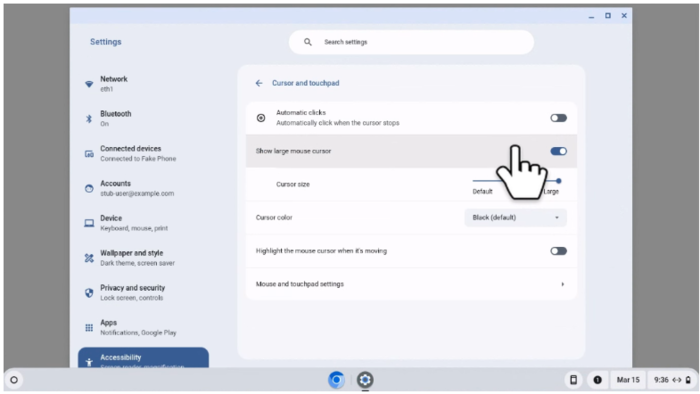The image size is (700, 394).
Task: Click the Network wifi icon in the sidebar
Action: coord(89,84)
